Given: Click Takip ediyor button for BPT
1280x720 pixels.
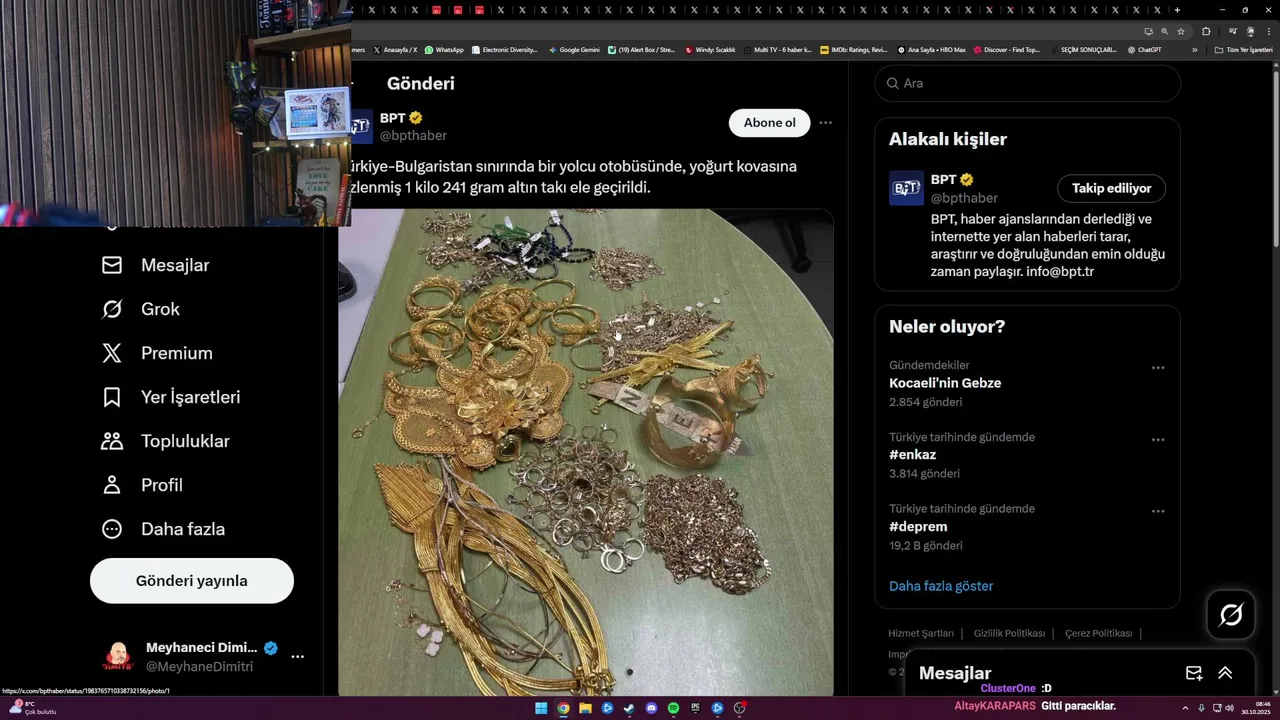Looking at the screenshot, I should pos(1111,188).
